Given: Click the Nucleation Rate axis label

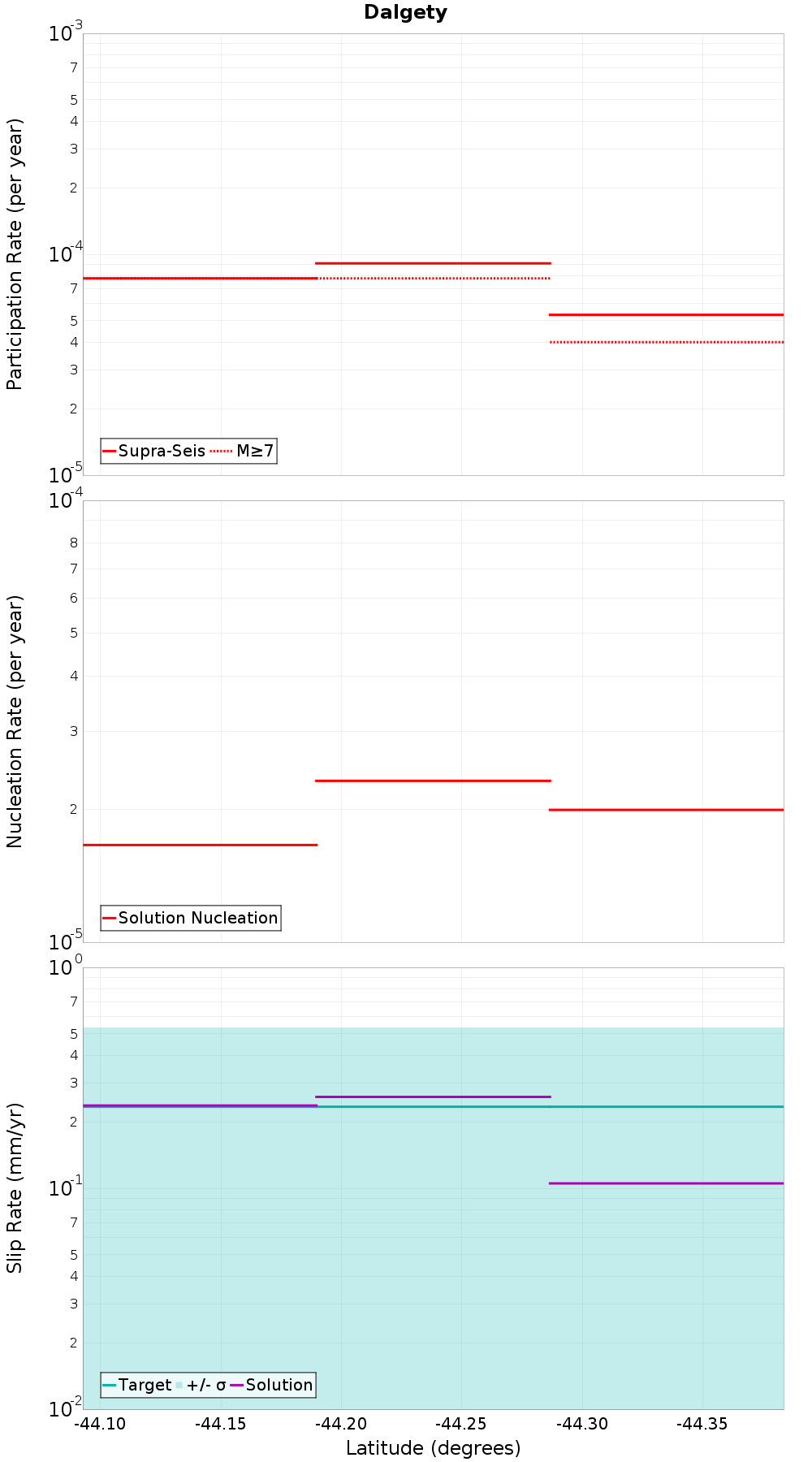Looking at the screenshot, I should coord(15,722).
